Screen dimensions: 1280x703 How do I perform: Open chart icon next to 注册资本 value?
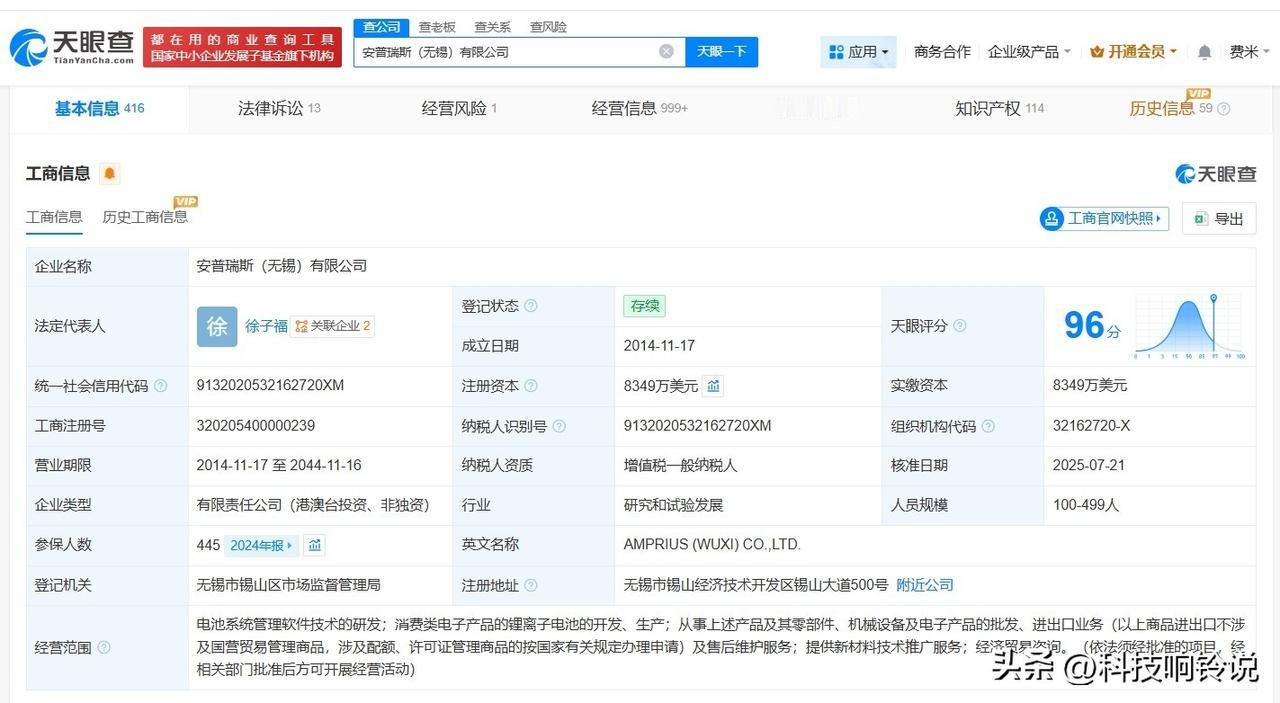coord(713,386)
